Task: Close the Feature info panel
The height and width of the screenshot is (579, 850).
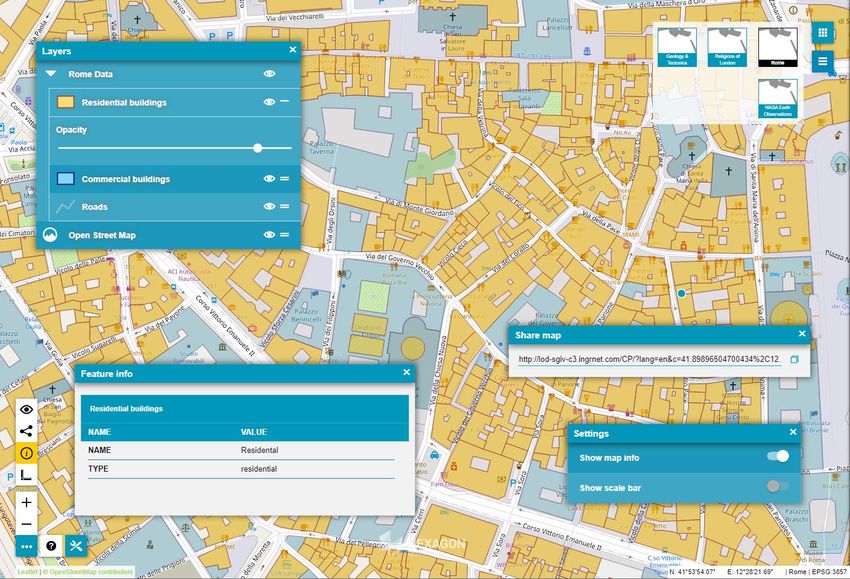Action: click(x=407, y=372)
